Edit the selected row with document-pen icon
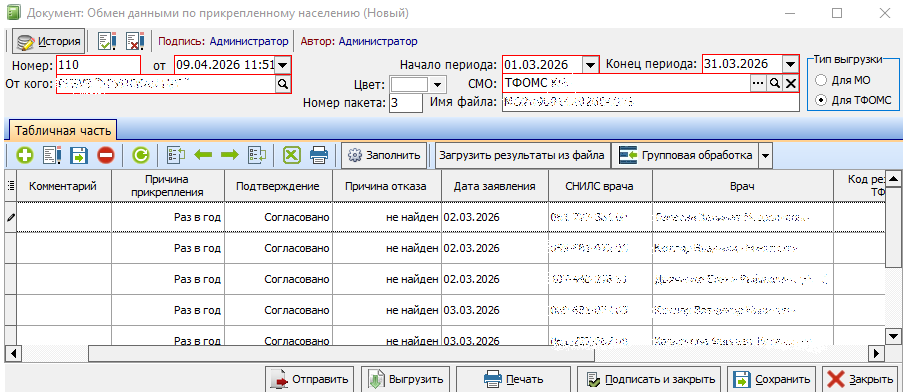The height and width of the screenshot is (392, 904). pos(52,155)
